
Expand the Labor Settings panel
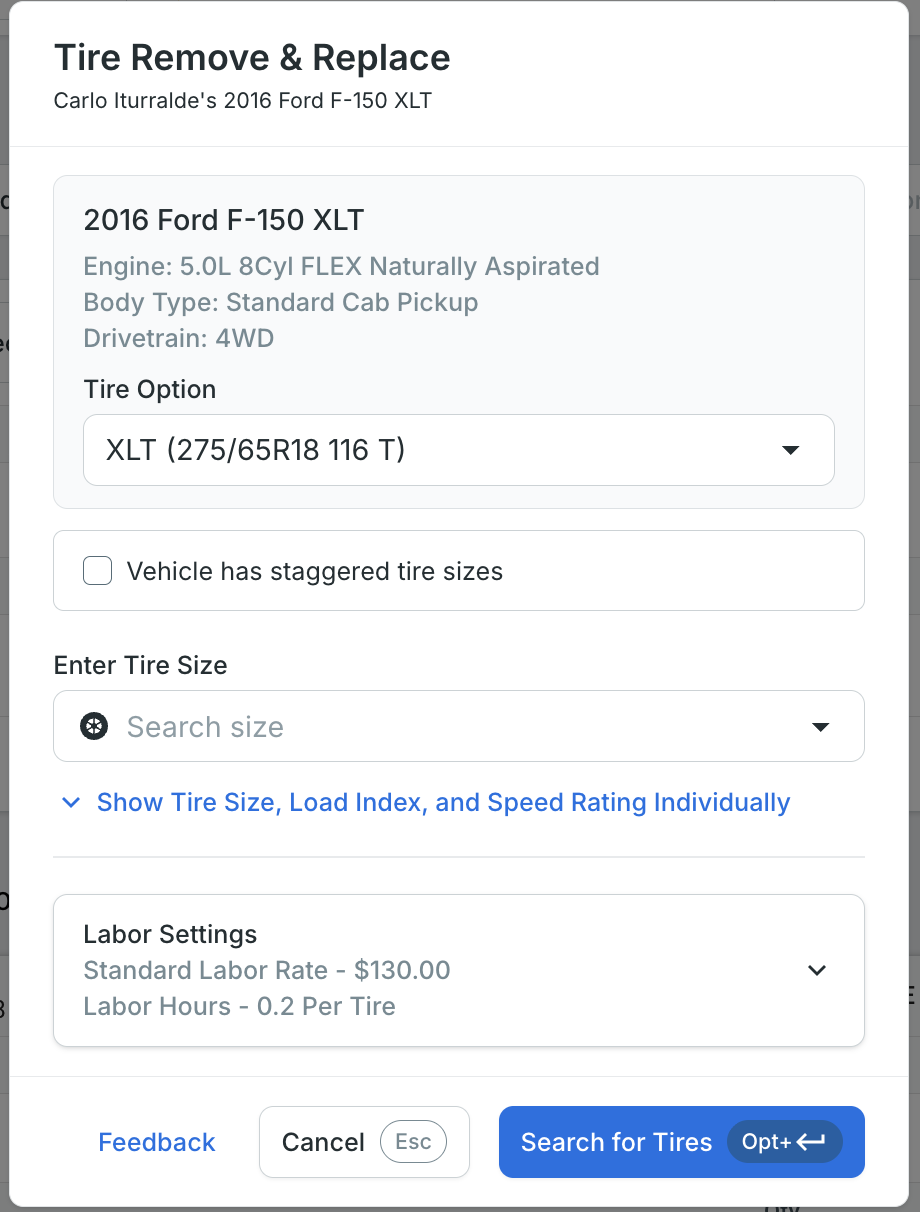[x=459, y=970]
